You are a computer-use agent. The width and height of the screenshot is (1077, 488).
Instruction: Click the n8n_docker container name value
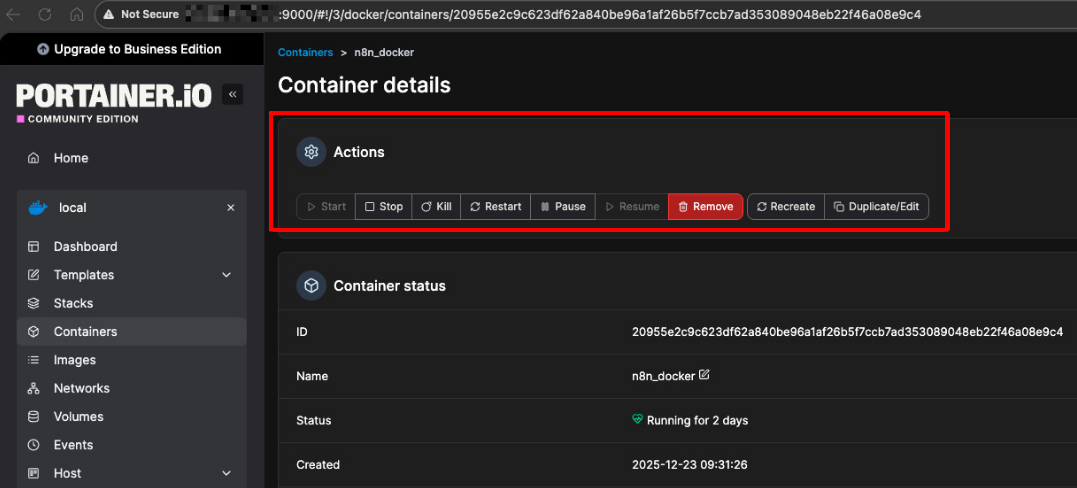[664, 376]
